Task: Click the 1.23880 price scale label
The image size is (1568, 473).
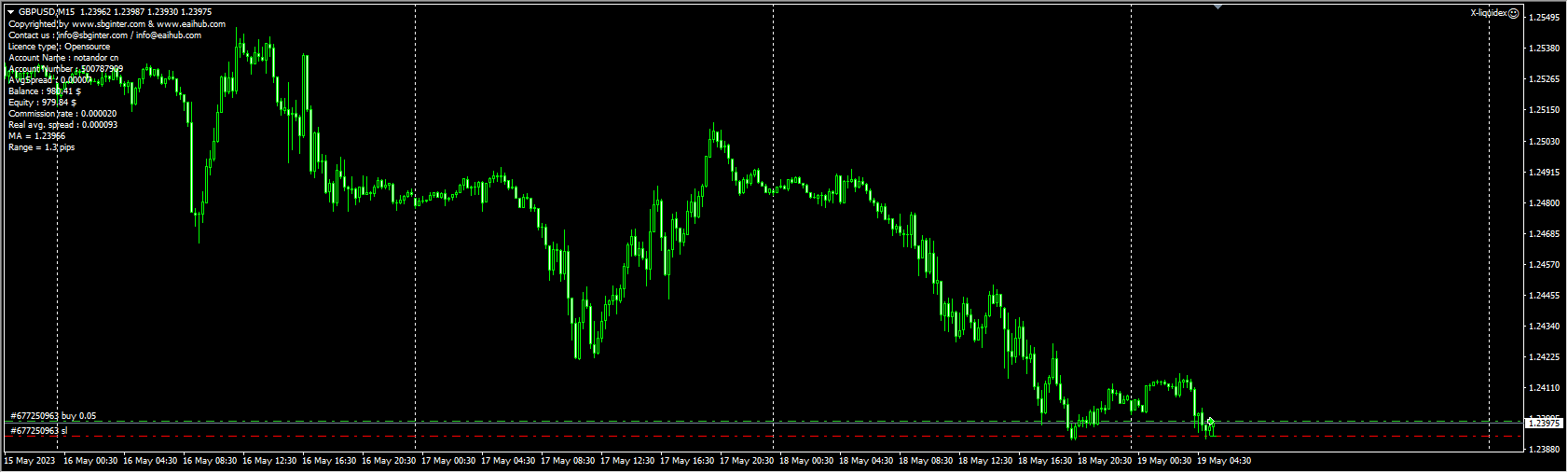Action: point(1544,450)
